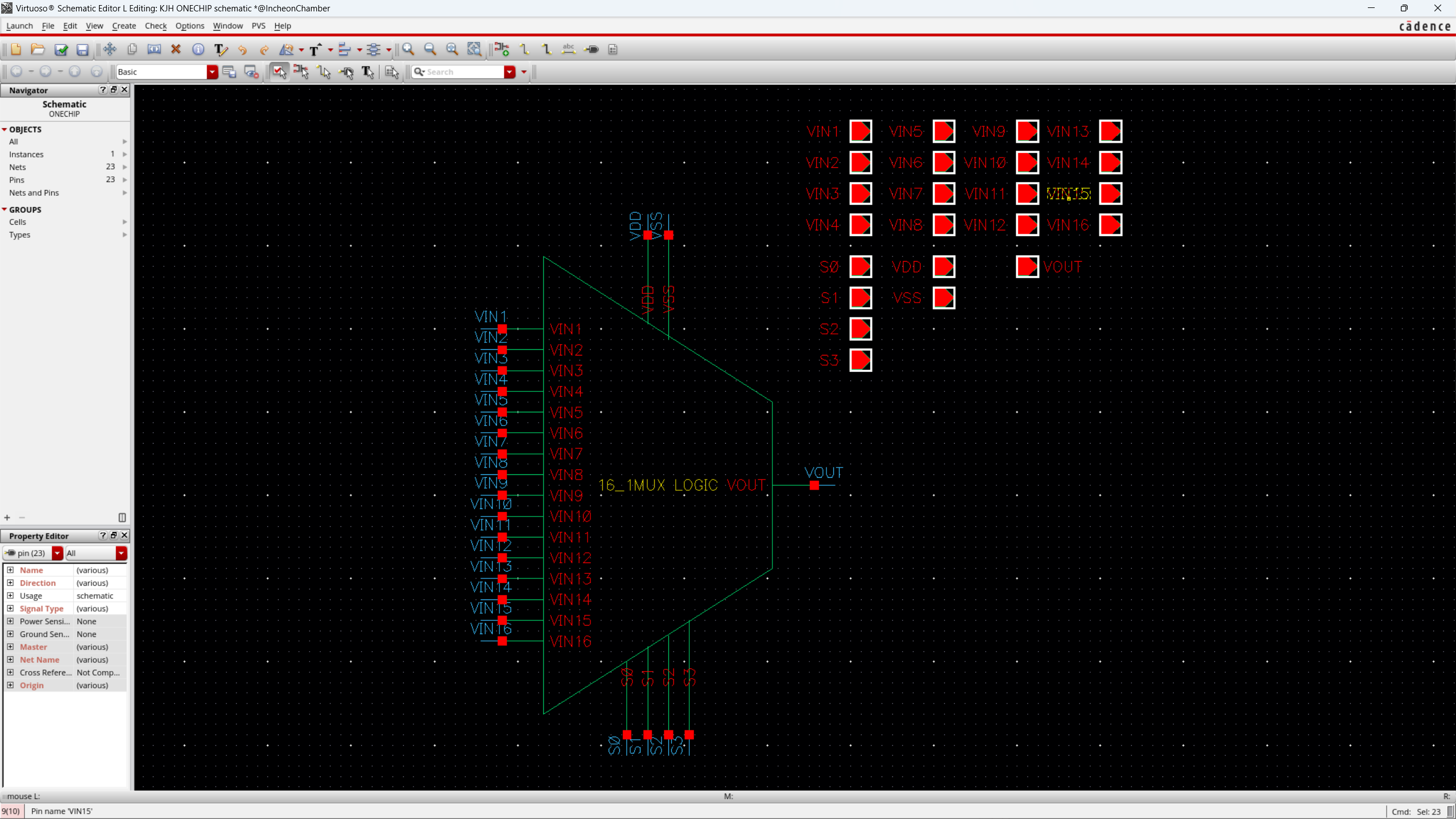1456x819 pixels.
Task: Select the Nets row in Navigator
Action: coord(18,167)
